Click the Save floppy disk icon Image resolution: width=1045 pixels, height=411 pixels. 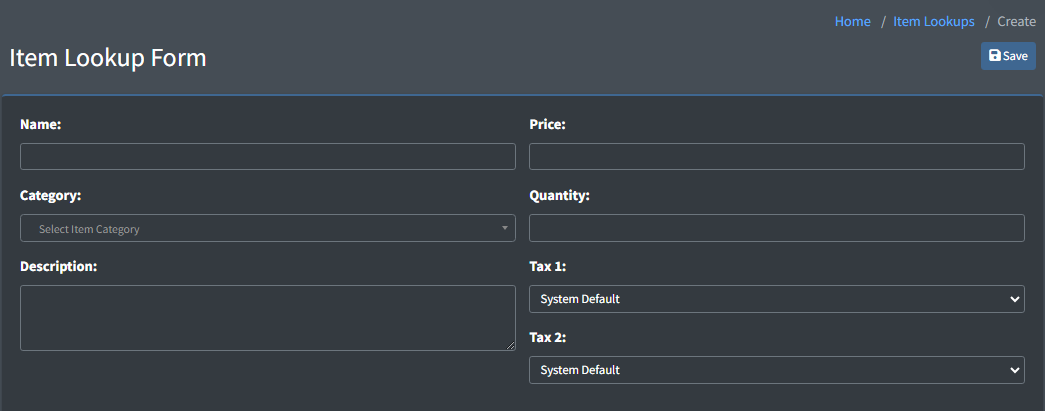[x=995, y=56]
